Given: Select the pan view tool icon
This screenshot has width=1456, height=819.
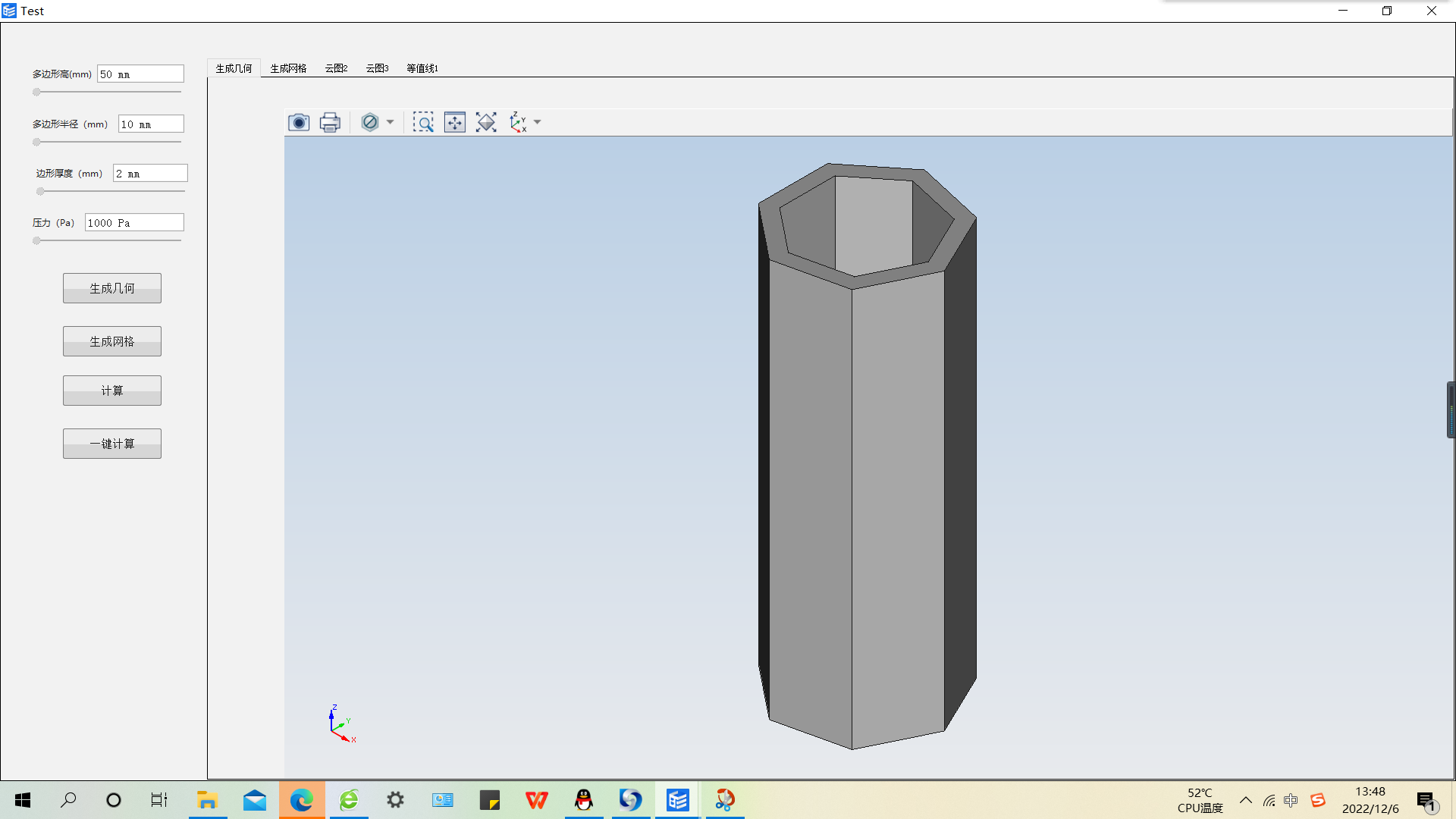Looking at the screenshot, I should pos(455,122).
